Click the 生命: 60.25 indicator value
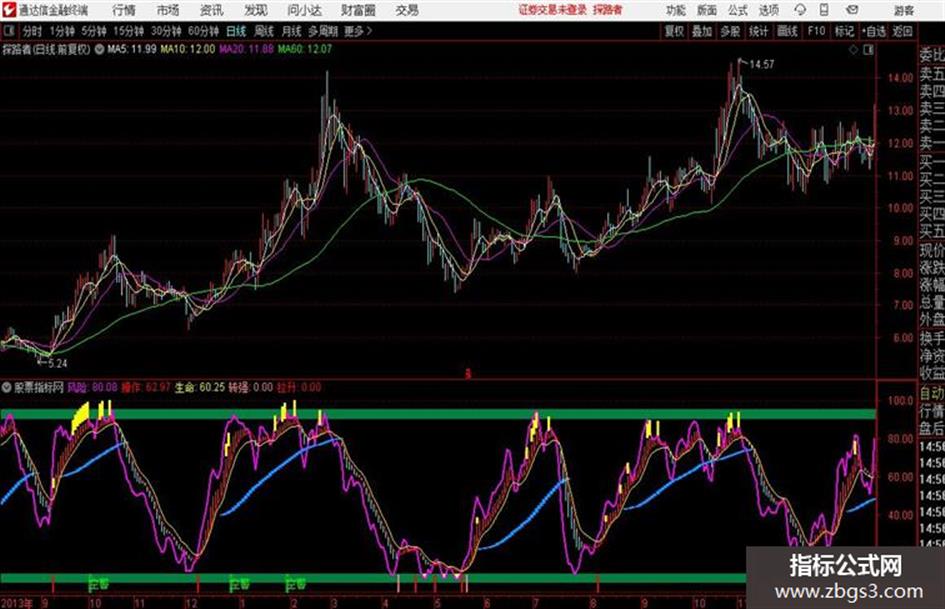 tap(199, 387)
